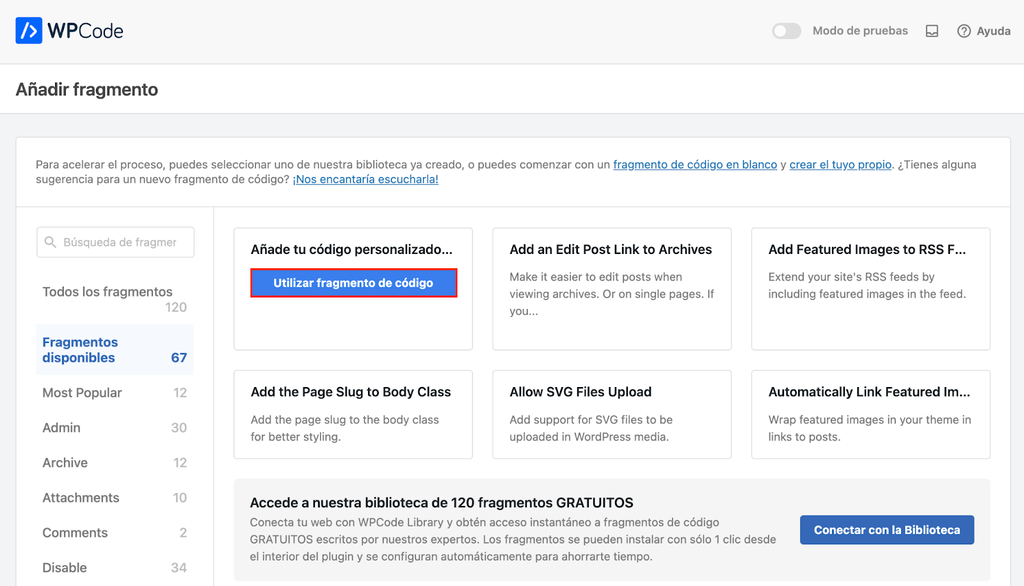Open the 'Disable' category

click(64, 567)
